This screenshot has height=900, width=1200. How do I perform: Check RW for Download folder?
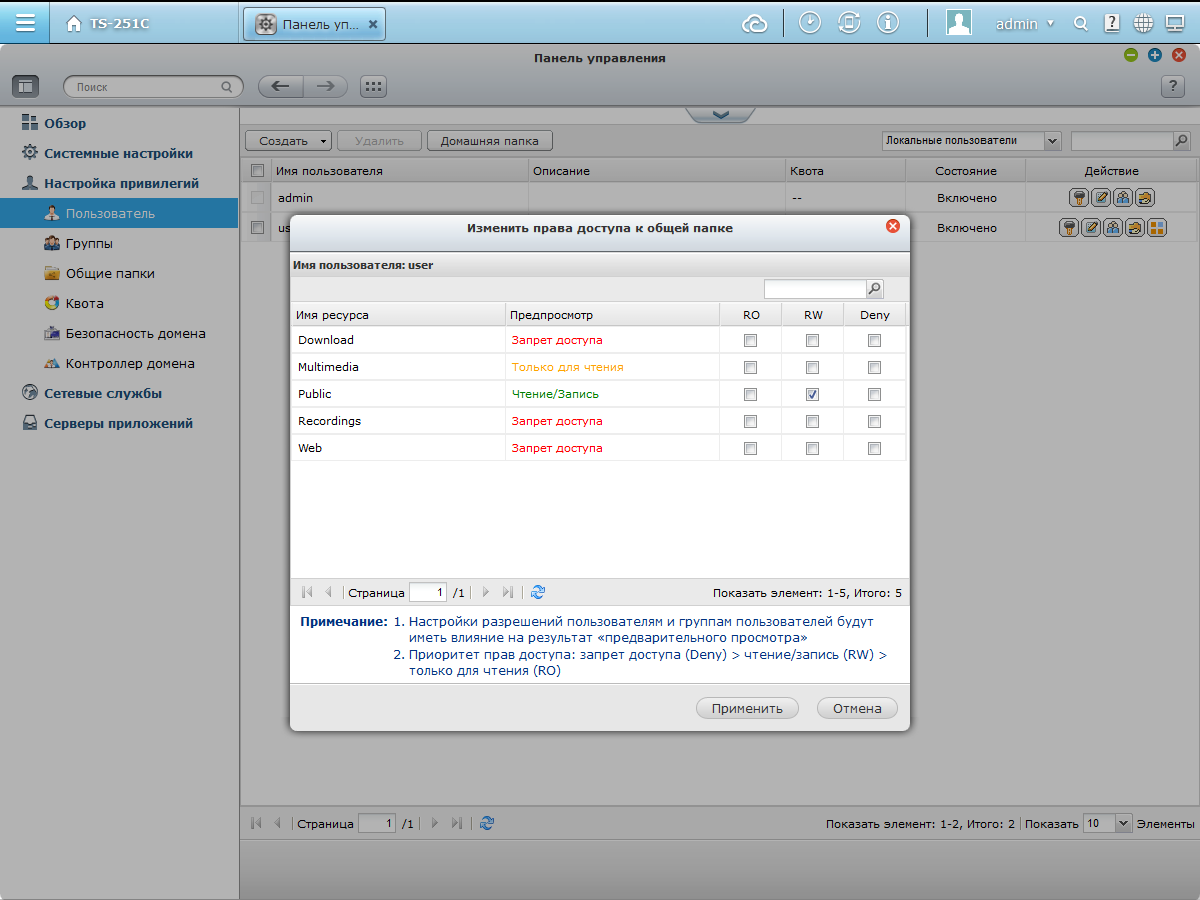pyautogui.click(x=813, y=340)
